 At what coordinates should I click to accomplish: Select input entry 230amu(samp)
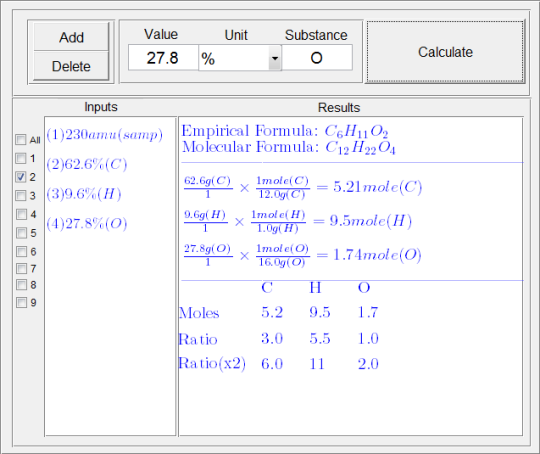tap(105, 134)
